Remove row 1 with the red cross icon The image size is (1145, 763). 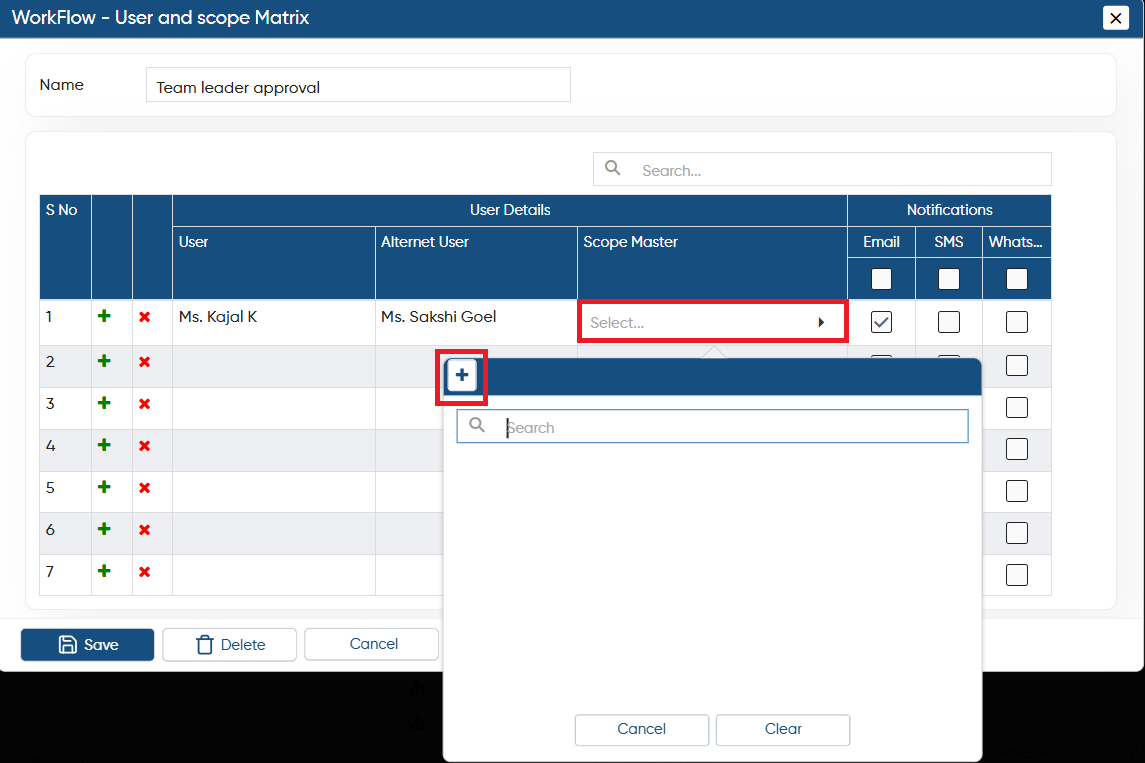coord(145,317)
